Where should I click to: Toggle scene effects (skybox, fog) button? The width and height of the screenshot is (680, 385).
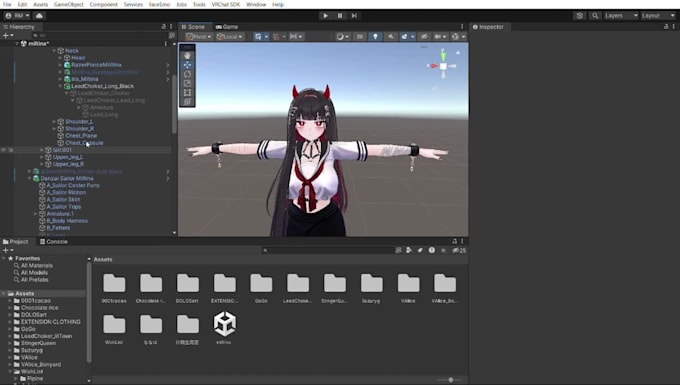pos(404,36)
